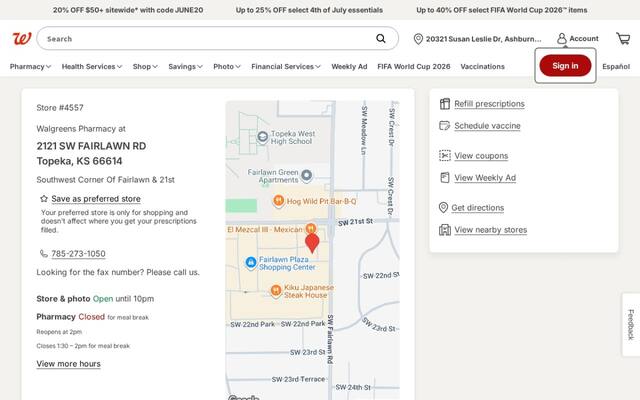640x400 pixels.
Task: Click the Account person icon
Action: coord(562,38)
